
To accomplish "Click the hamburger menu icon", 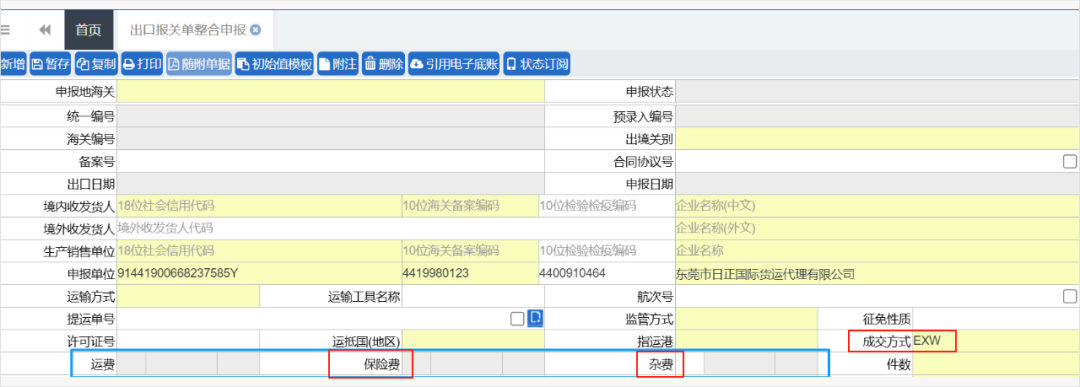I will click(x=4, y=30).
